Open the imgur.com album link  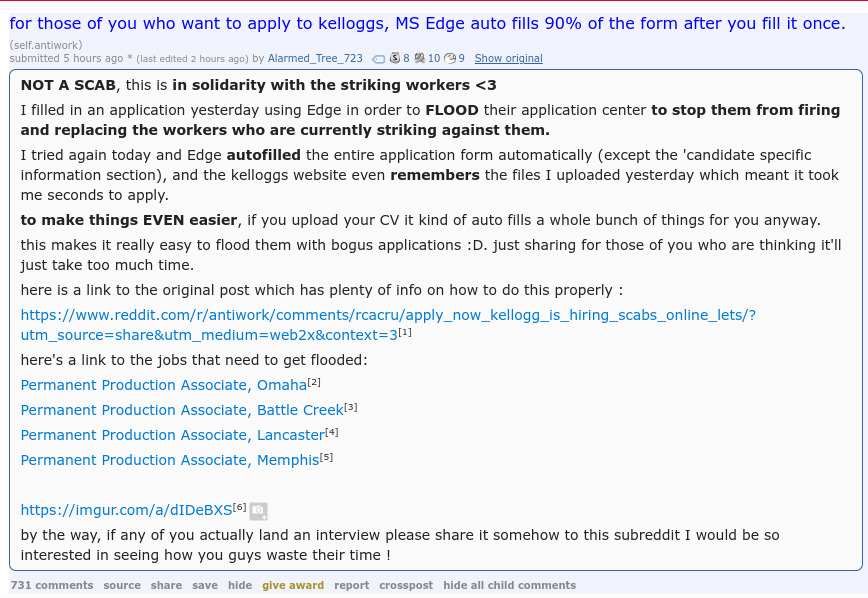pyautogui.click(x=126, y=510)
